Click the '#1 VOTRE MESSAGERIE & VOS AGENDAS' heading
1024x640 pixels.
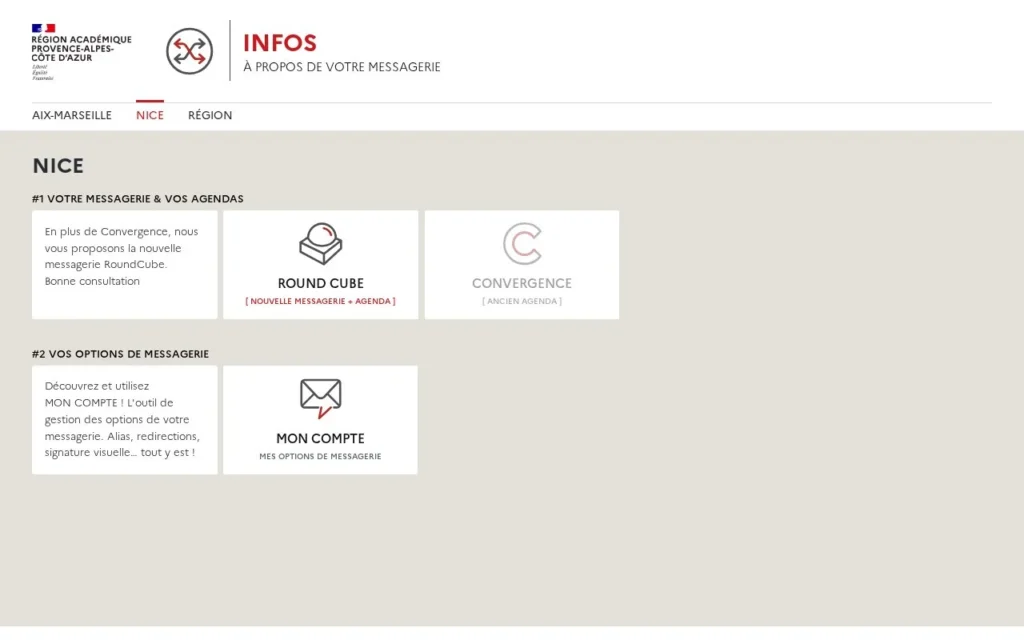point(138,199)
